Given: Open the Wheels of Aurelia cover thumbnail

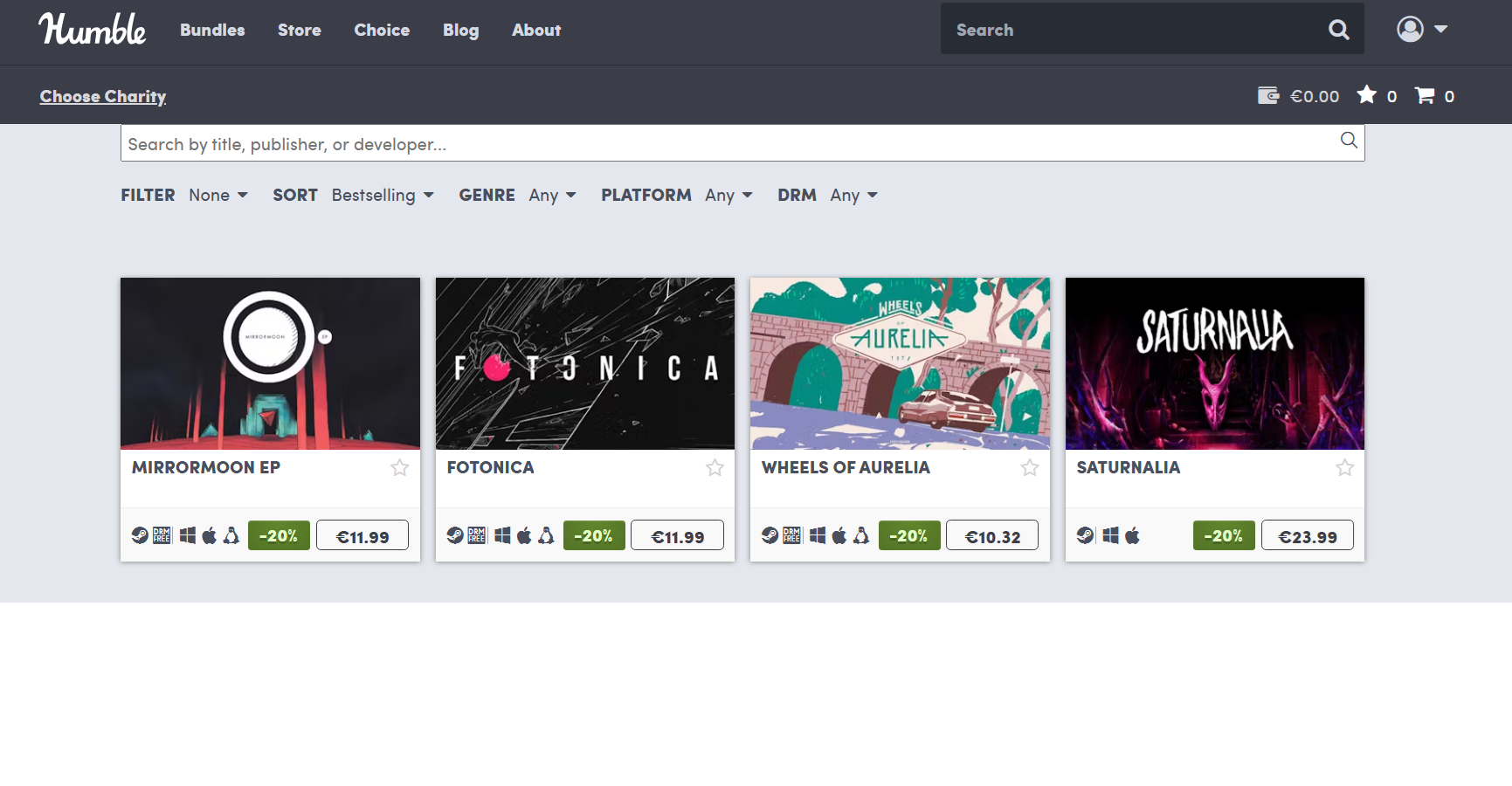Looking at the screenshot, I should pyautogui.click(x=900, y=363).
